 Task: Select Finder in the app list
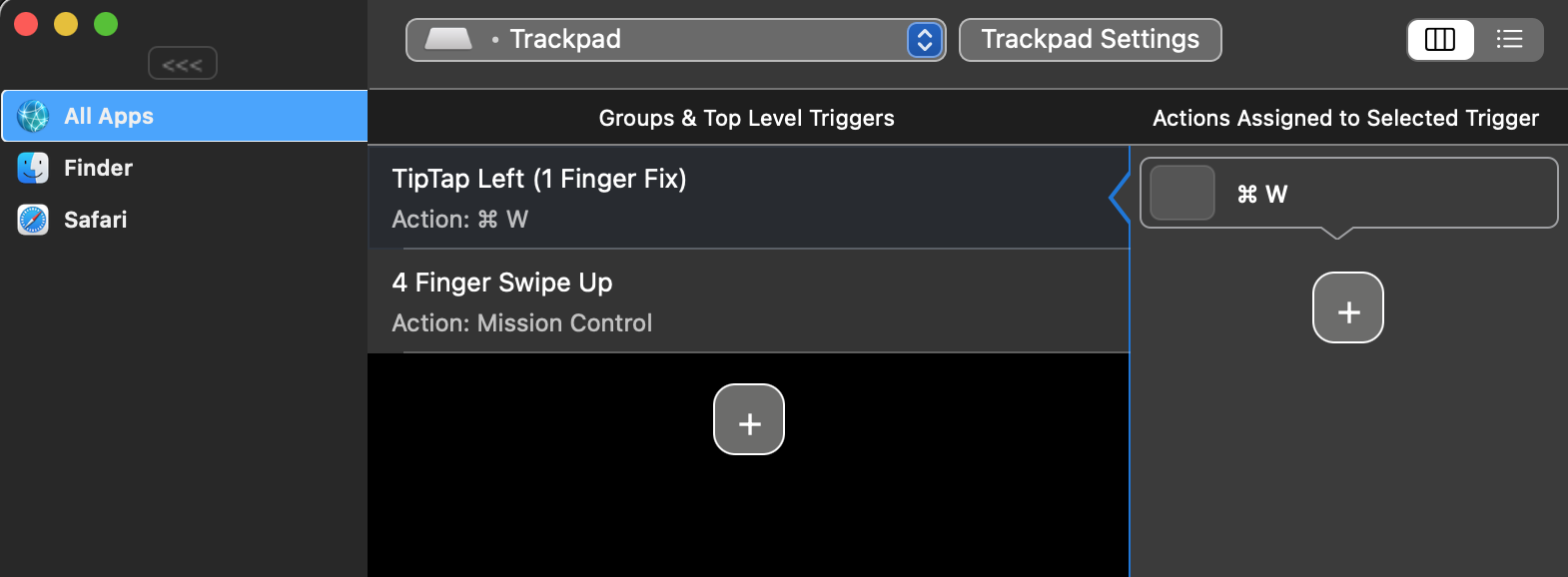point(98,168)
